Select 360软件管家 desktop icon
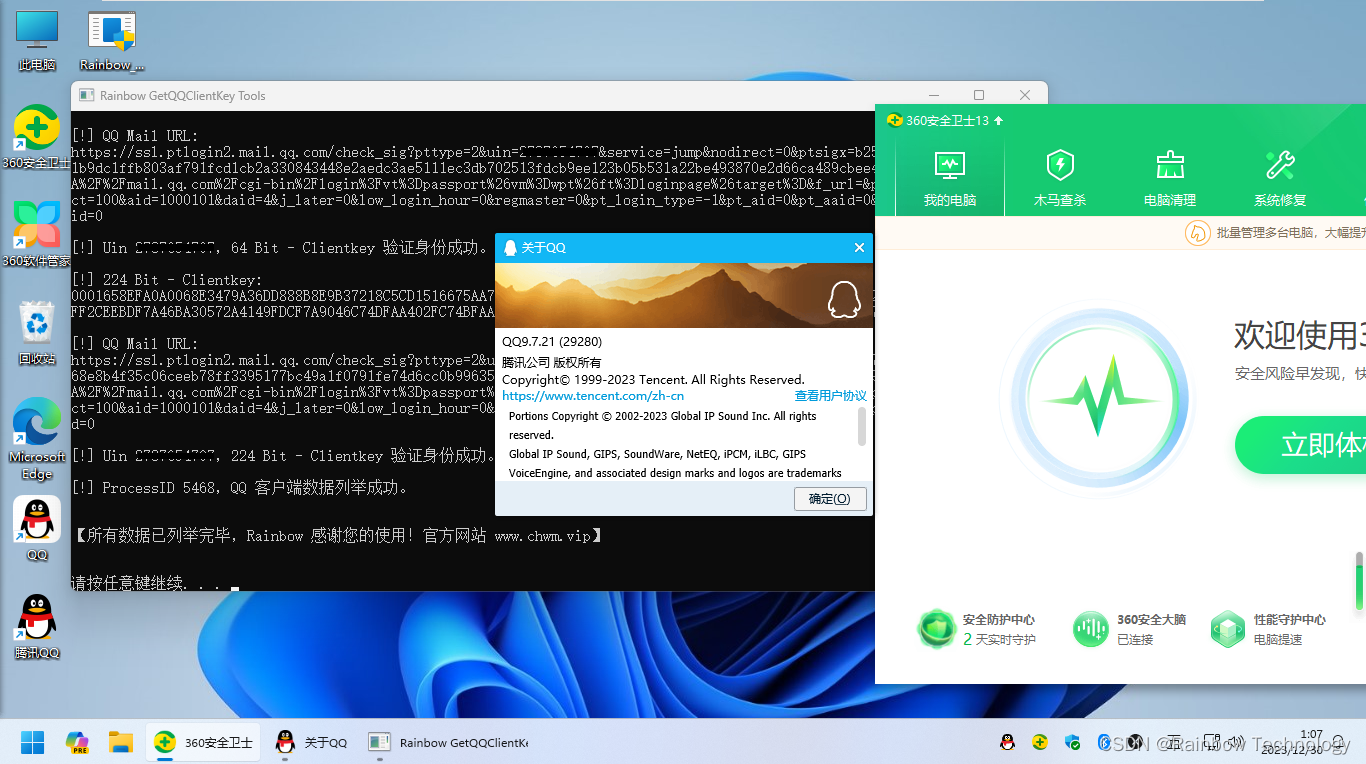1366x764 pixels. tap(37, 234)
